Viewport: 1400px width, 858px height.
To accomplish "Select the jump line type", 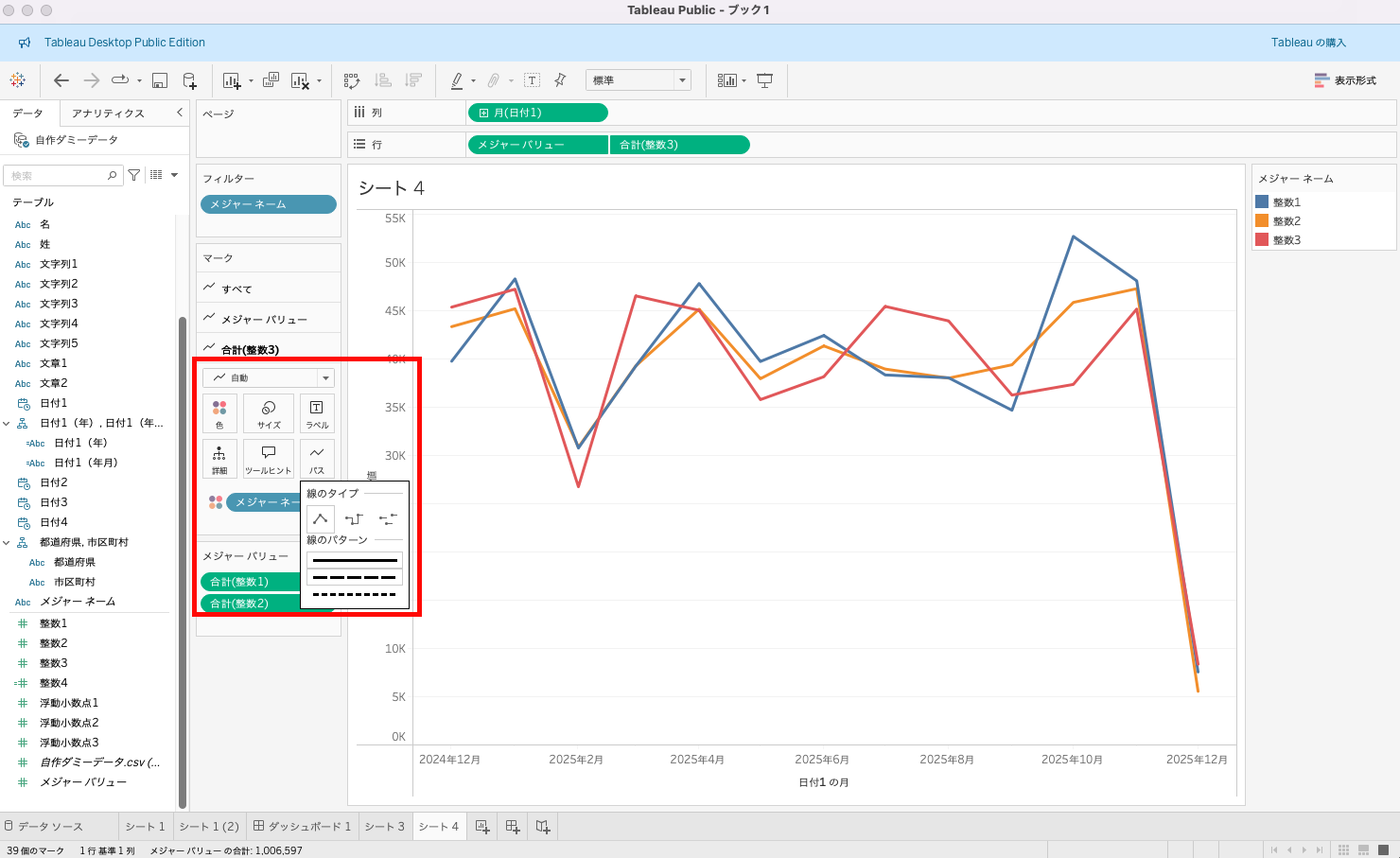I will pyautogui.click(x=388, y=518).
